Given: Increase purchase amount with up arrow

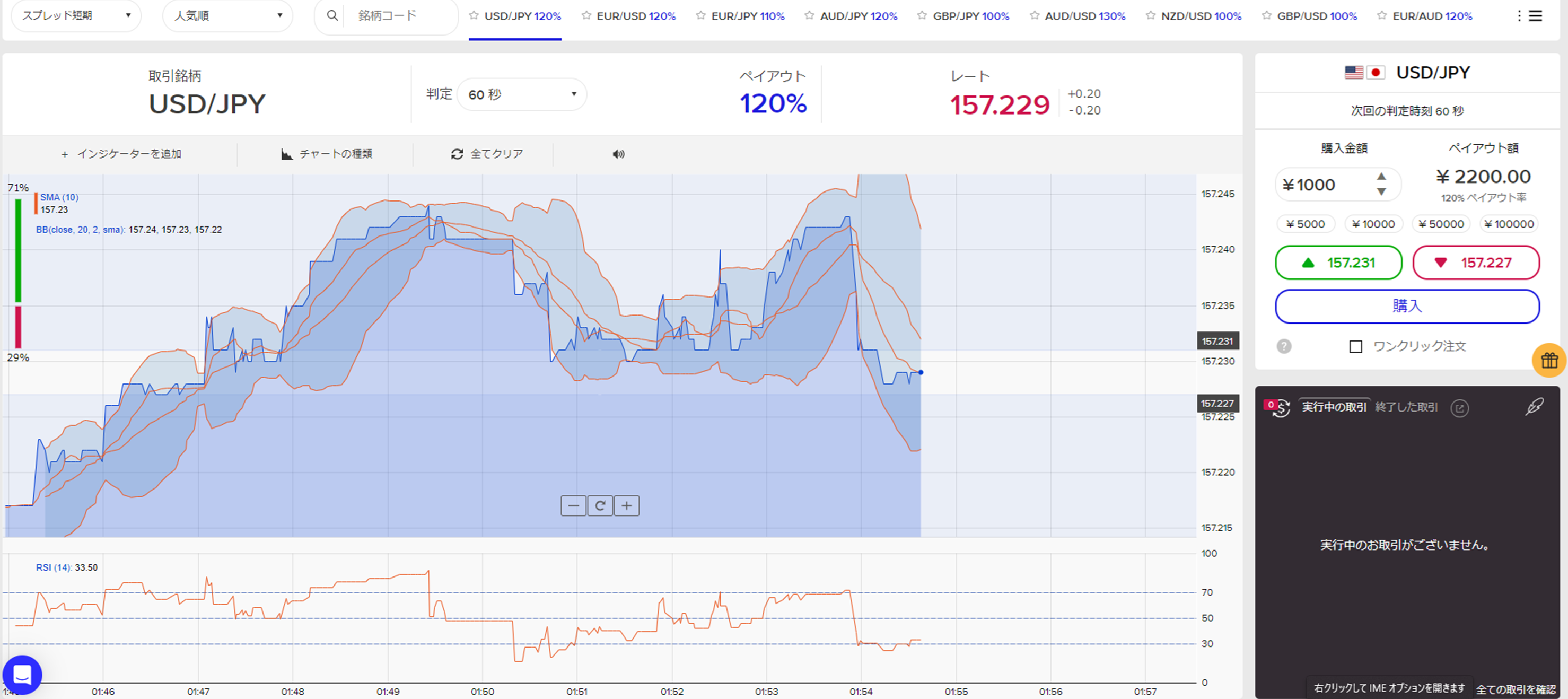Looking at the screenshot, I should [1381, 176].
